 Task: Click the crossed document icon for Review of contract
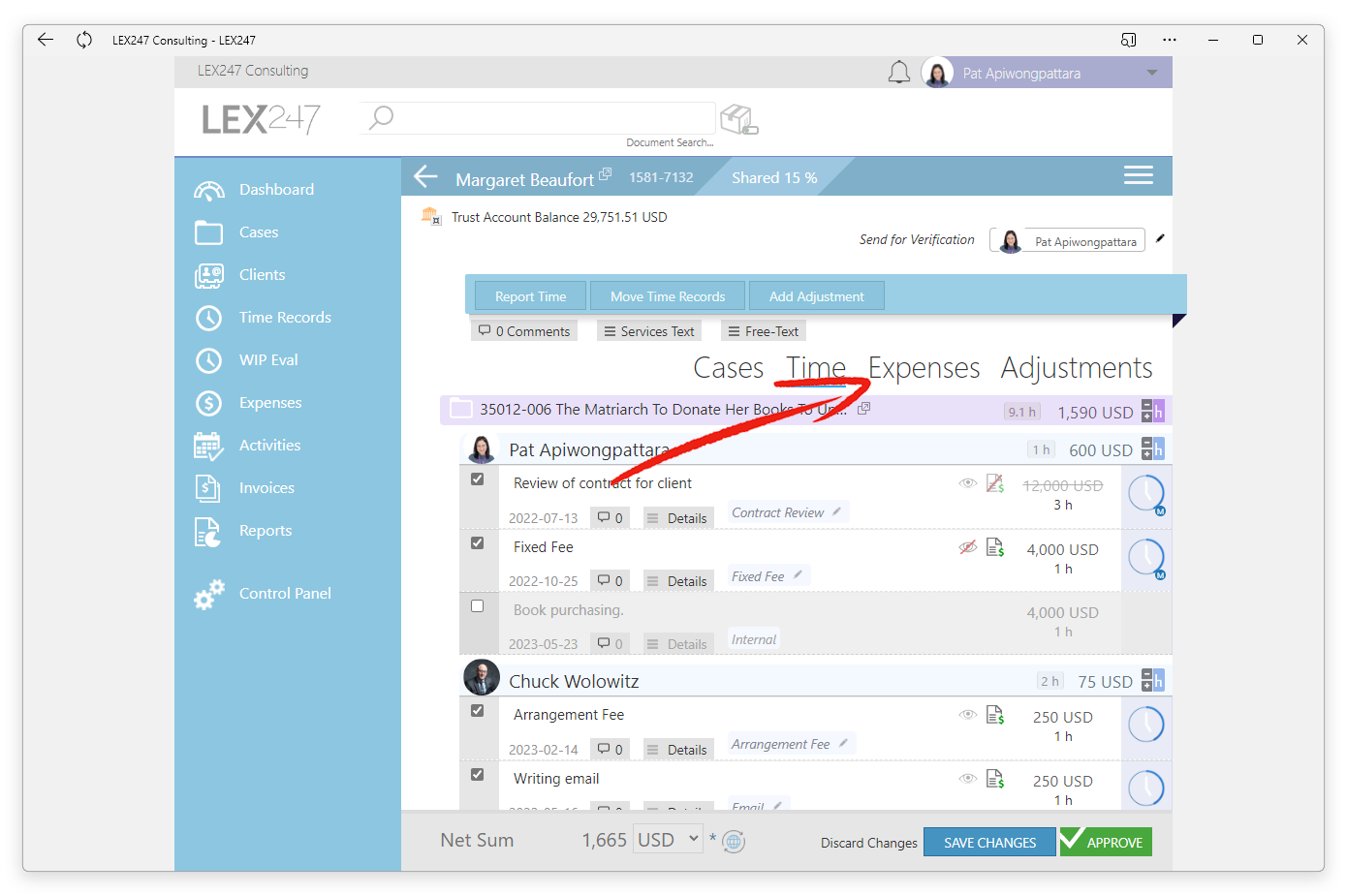tap(995, 483)
